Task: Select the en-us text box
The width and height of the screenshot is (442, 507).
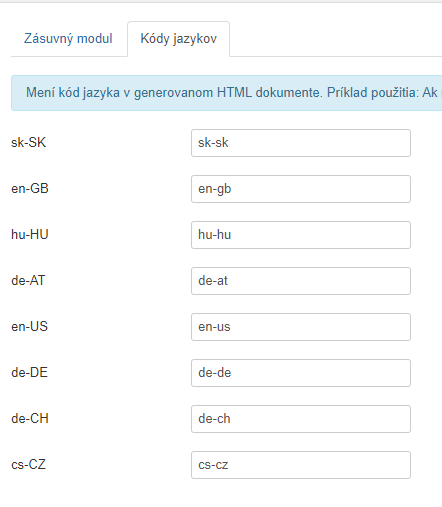Action: 301,327
